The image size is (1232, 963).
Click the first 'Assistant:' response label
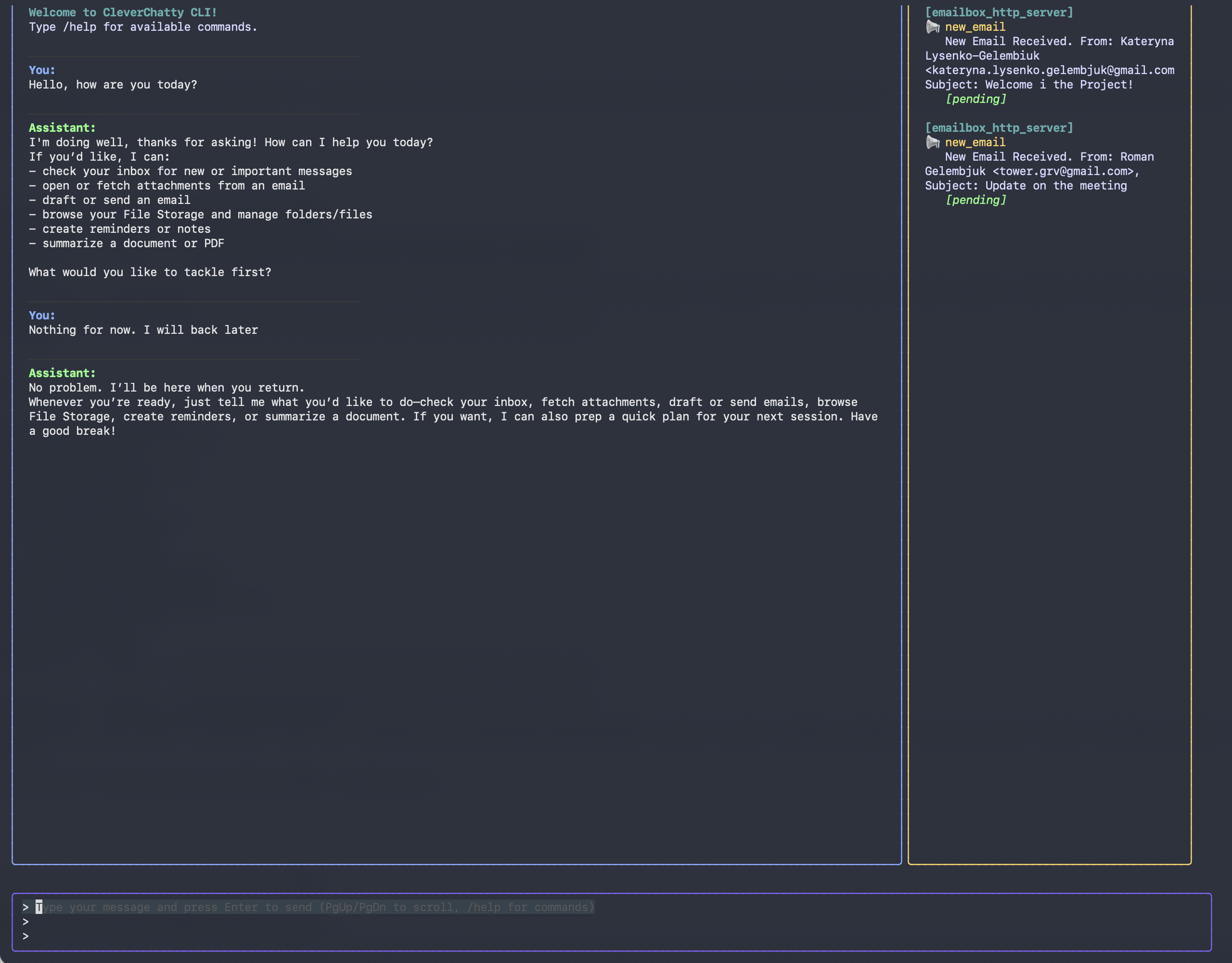(x=62, y=128)
